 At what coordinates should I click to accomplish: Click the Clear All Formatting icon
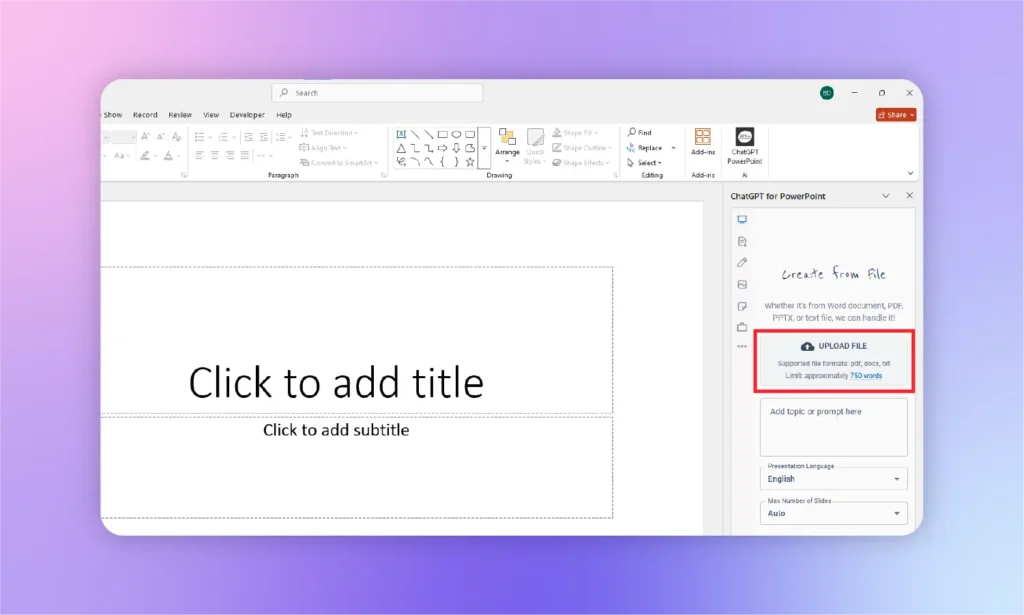click(x=176, y=136)
